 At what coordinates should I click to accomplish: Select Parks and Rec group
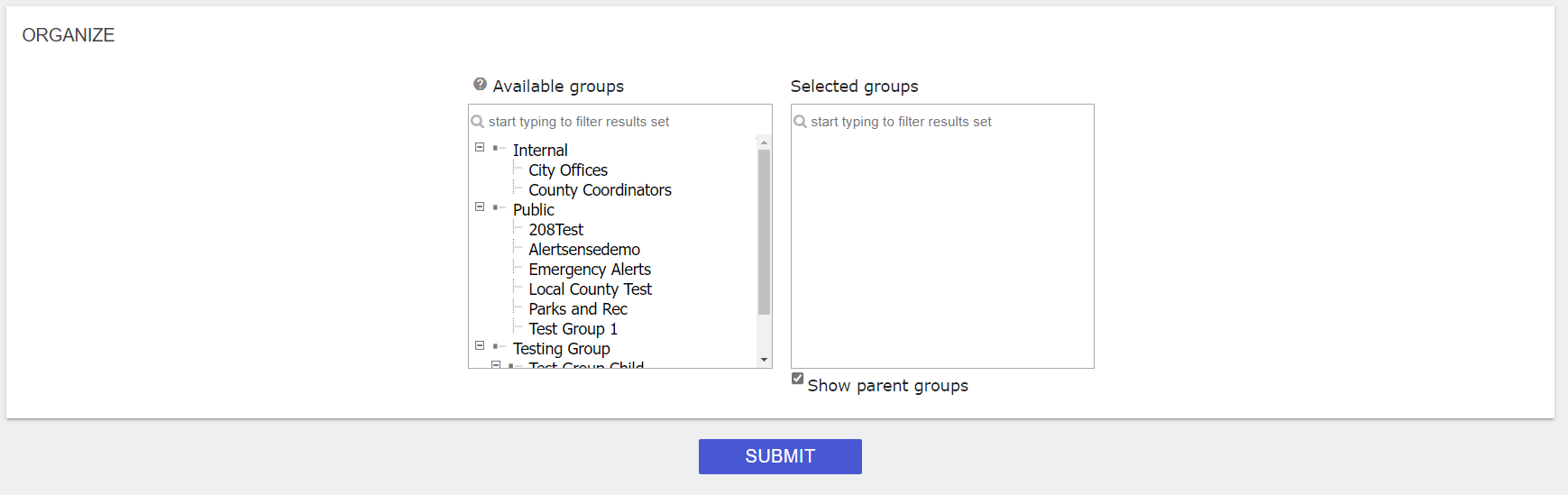[x=578, y=309]
